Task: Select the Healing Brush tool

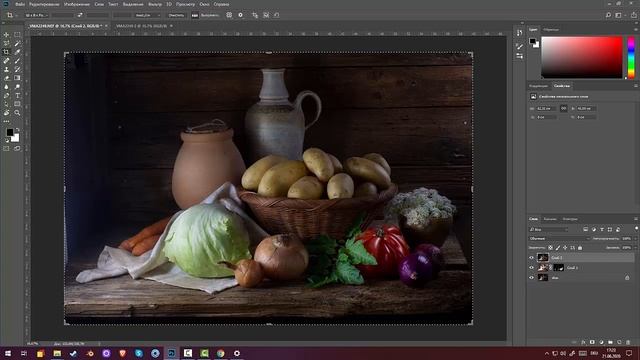Action: click(6, 60)
